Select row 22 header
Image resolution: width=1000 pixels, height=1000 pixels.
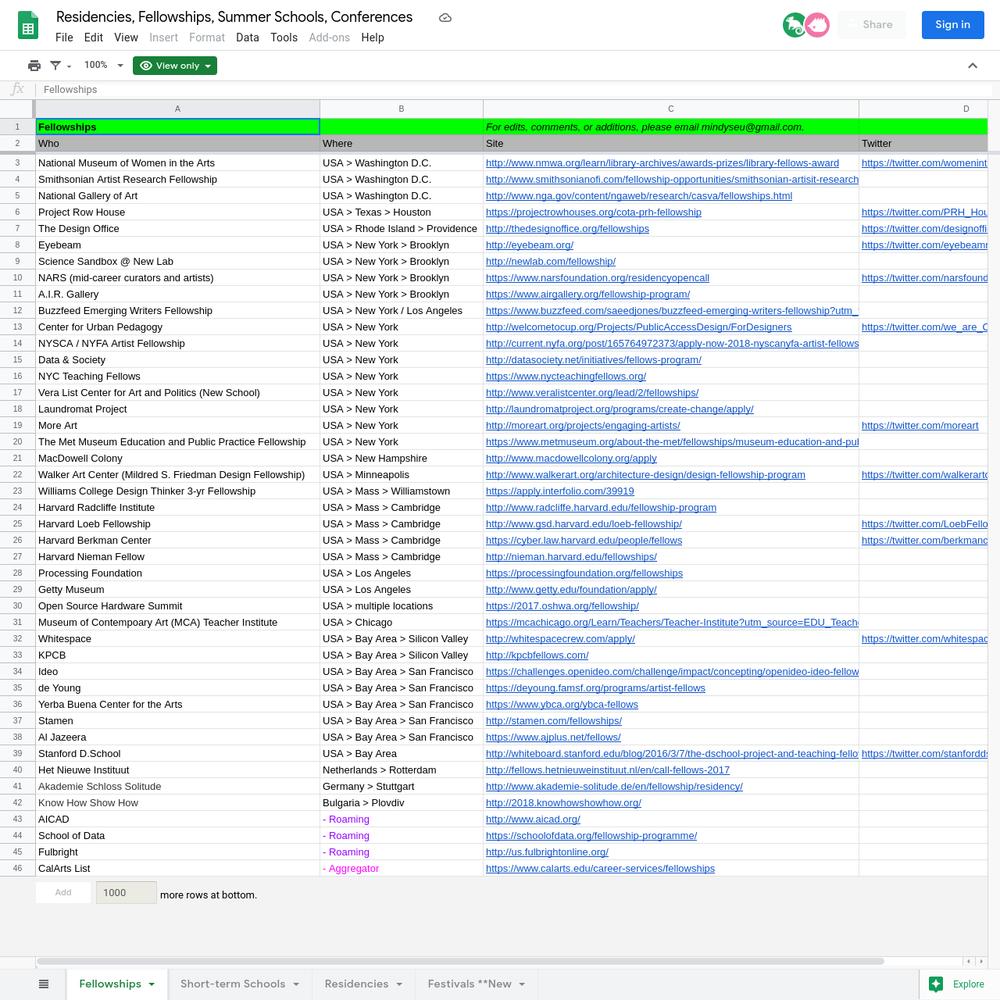(17, 474)
